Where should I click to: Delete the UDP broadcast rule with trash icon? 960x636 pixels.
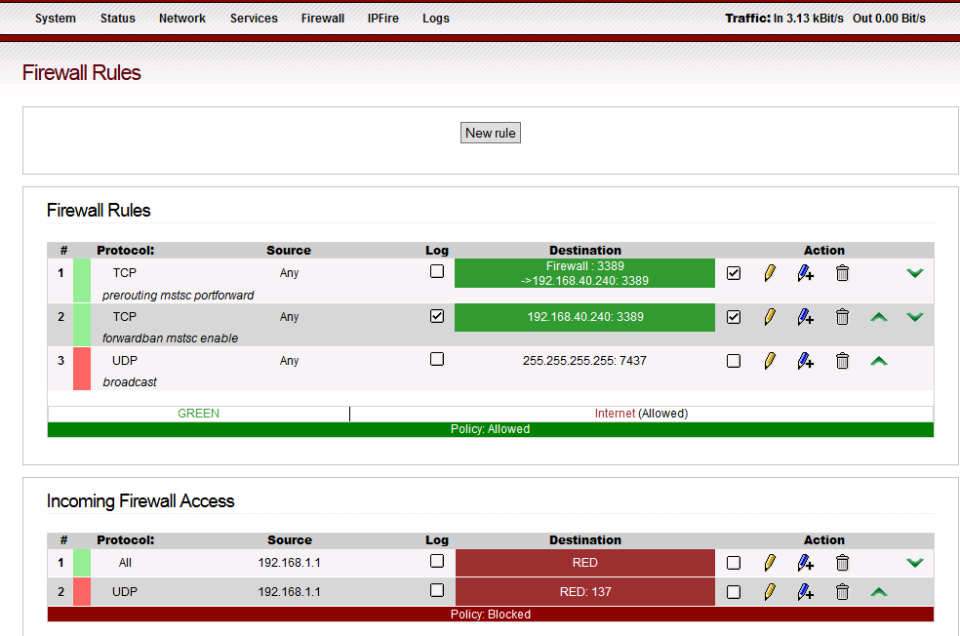click(842, 361)
